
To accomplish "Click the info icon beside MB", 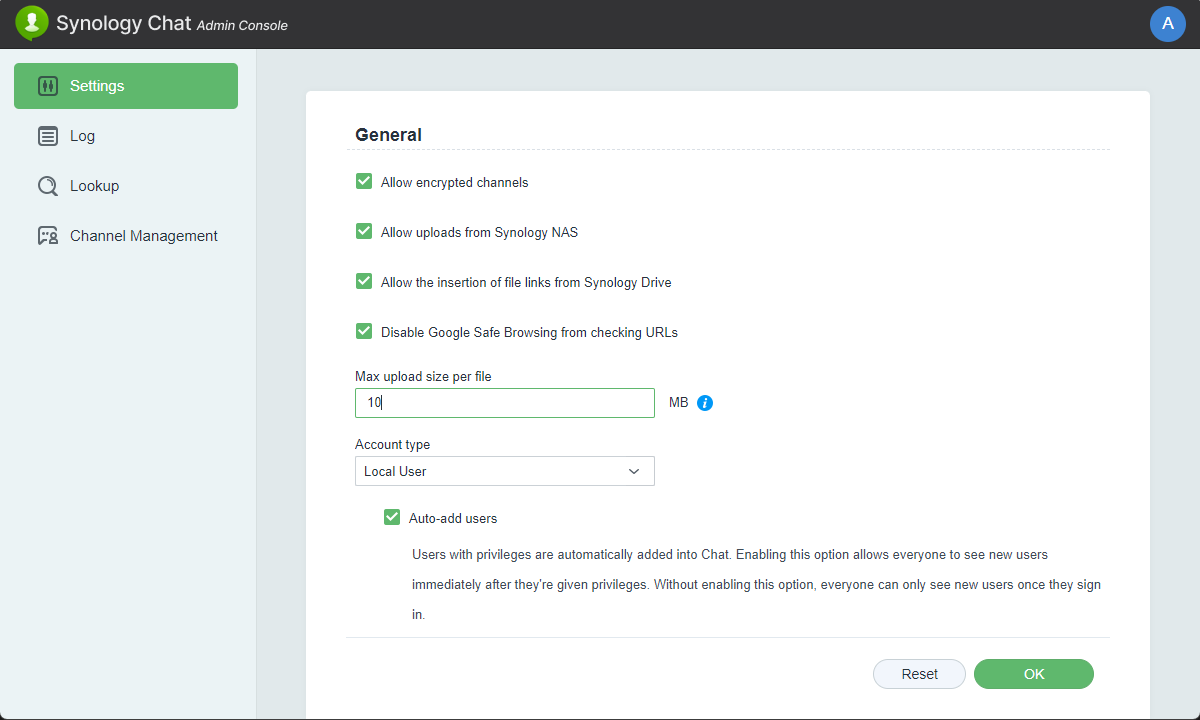I will tap(705, 403).
